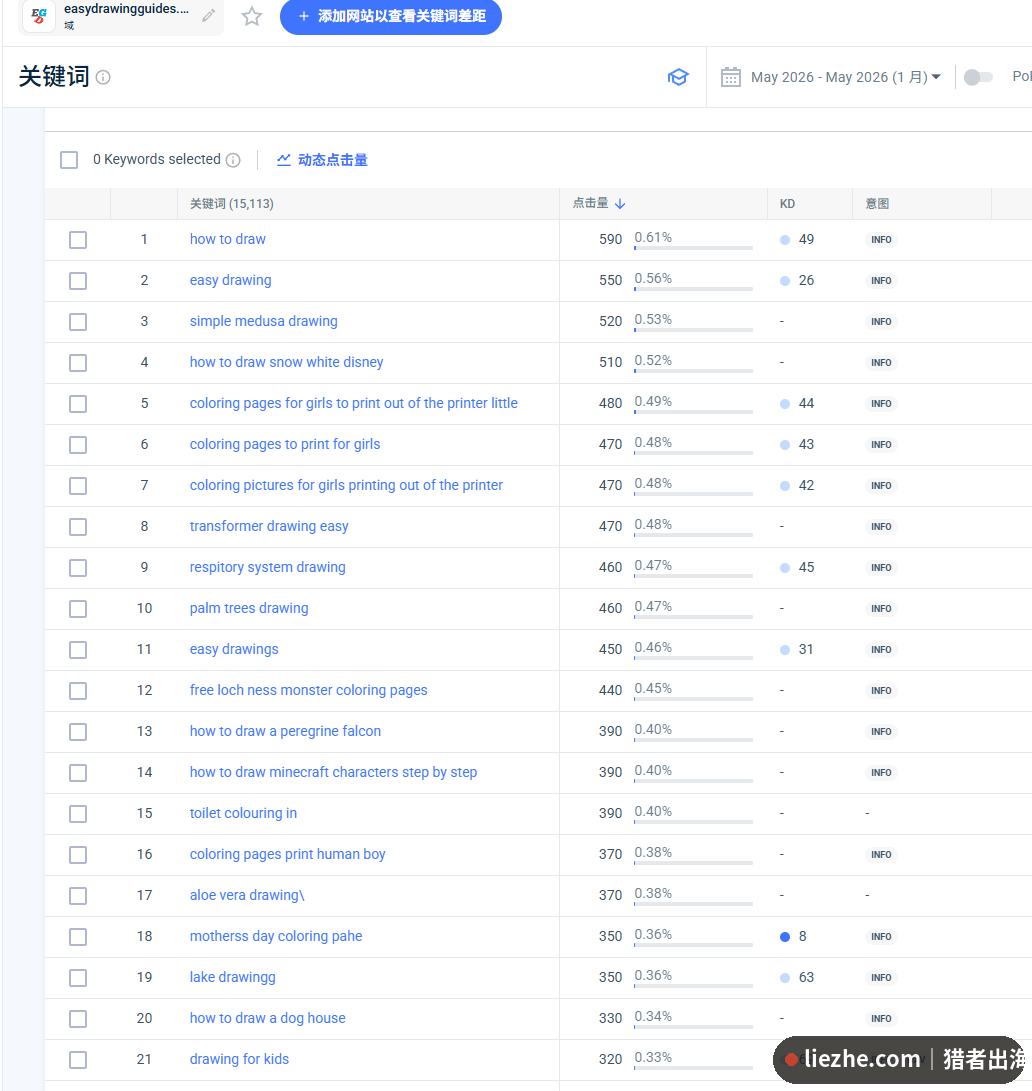The height and width of the screenshot is (1091, 1032).
Task: Click INFO badge for transformer drawing easy
Action: pos(881,527)
